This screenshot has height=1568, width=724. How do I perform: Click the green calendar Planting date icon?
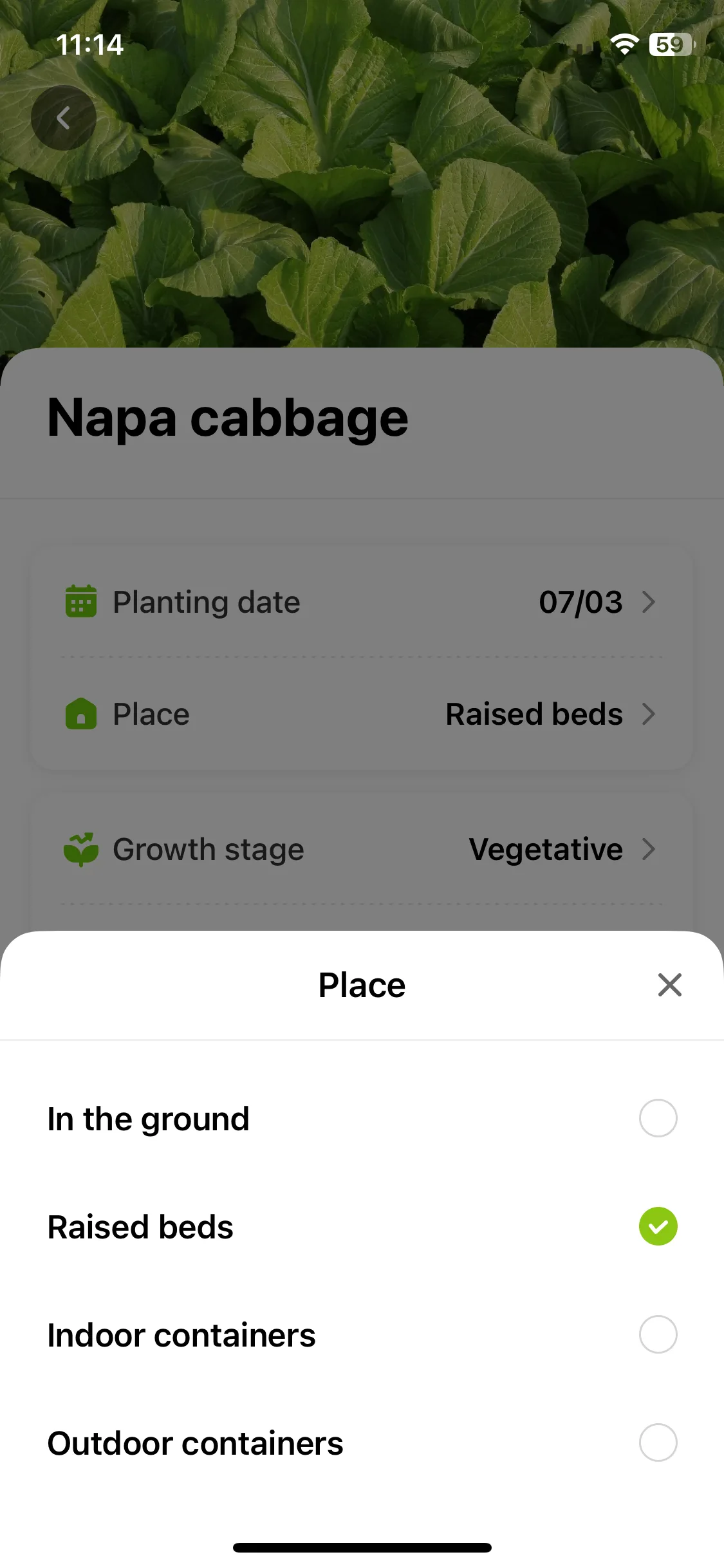click(x=81, y=601)
